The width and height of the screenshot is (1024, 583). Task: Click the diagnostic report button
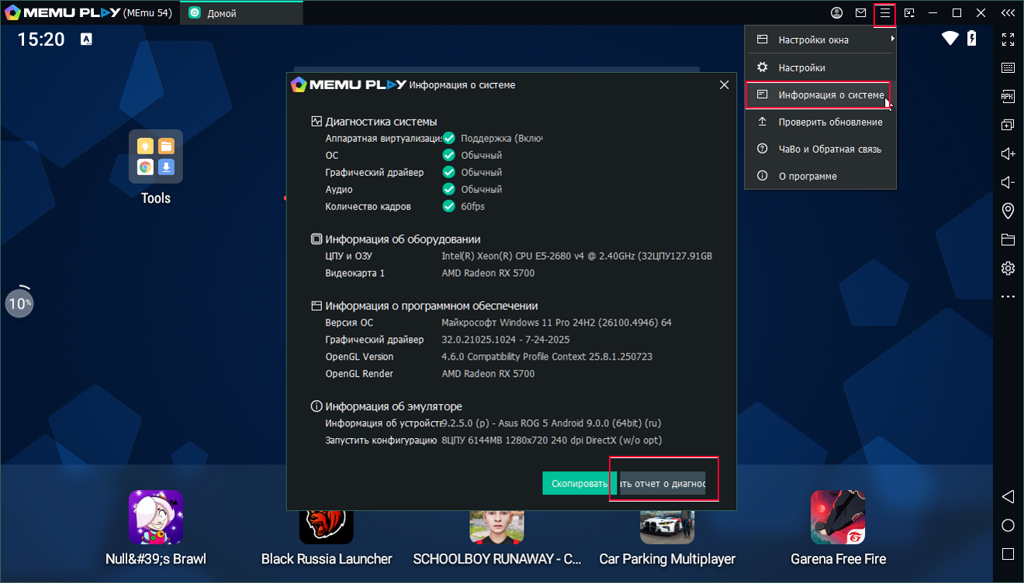point(662,484)
